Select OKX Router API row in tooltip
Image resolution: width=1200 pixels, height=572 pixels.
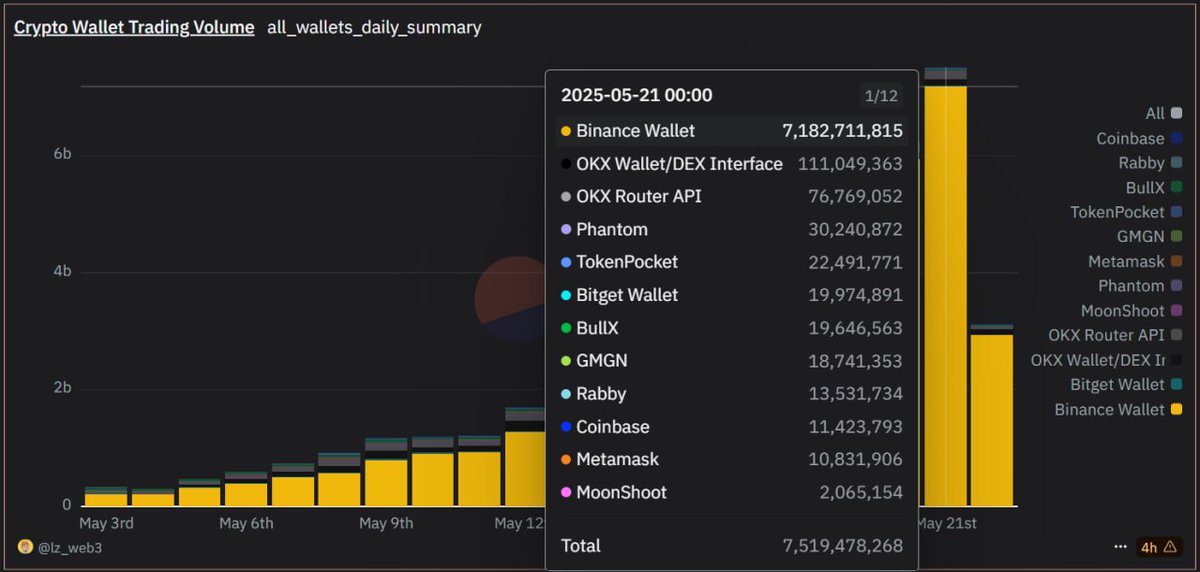(x=732, y=196)
